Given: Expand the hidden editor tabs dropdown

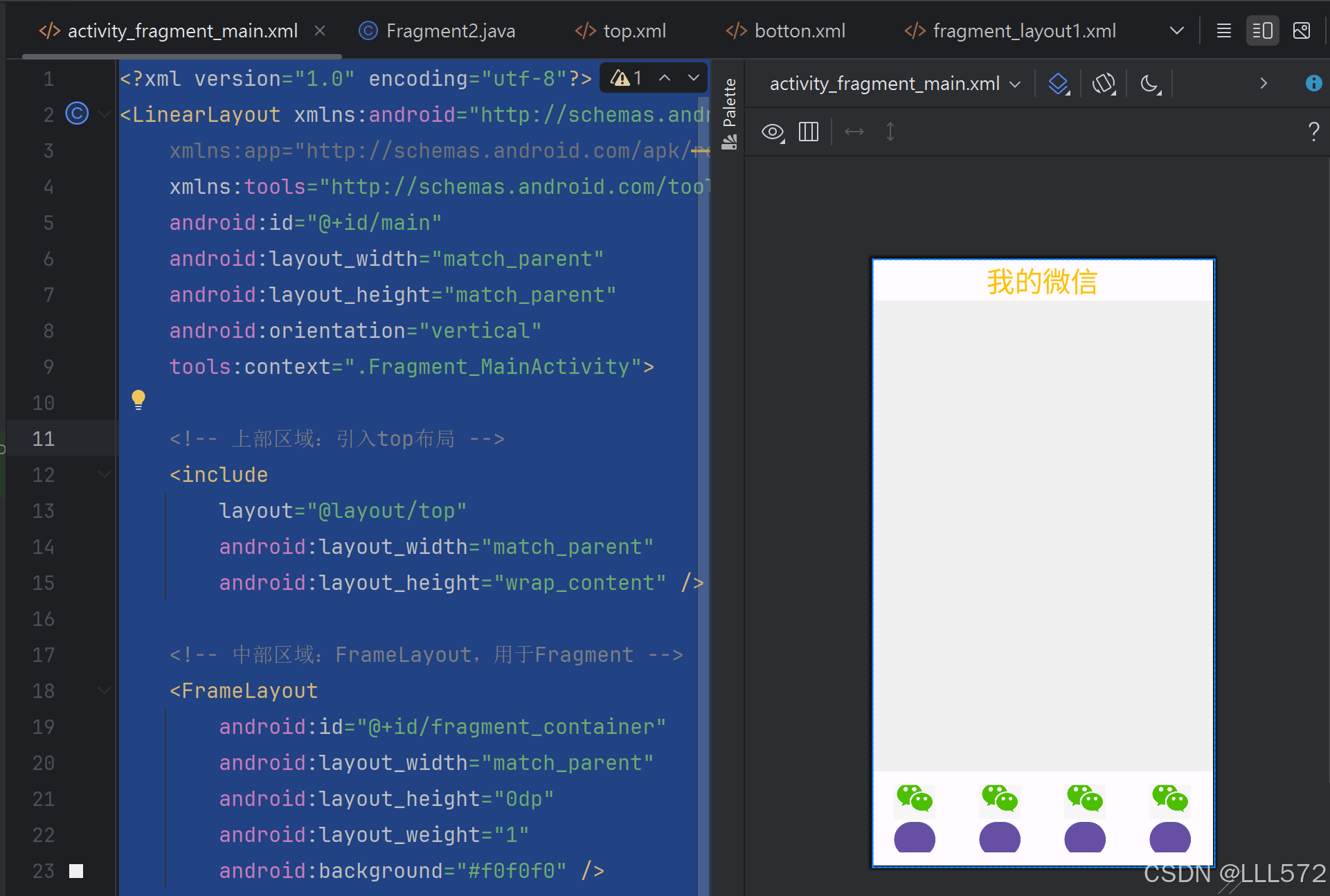Looking at the screenshot, I should coord(1176,31).
